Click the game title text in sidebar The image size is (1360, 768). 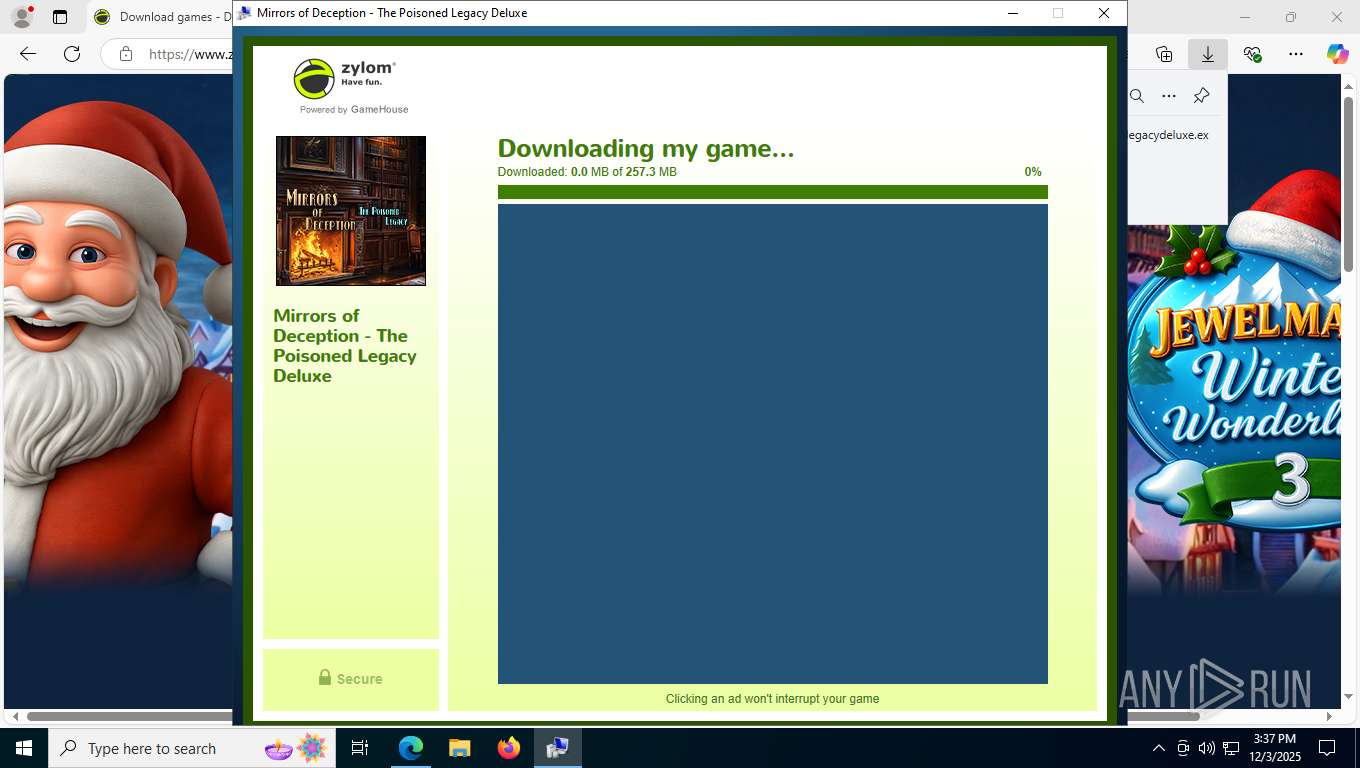click(x=345, y=346)
